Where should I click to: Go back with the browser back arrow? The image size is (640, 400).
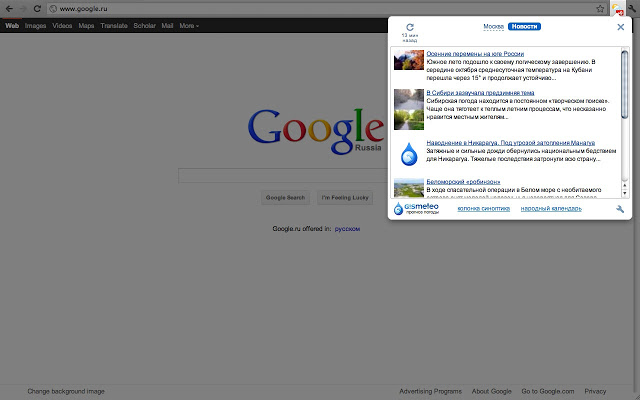8,8
